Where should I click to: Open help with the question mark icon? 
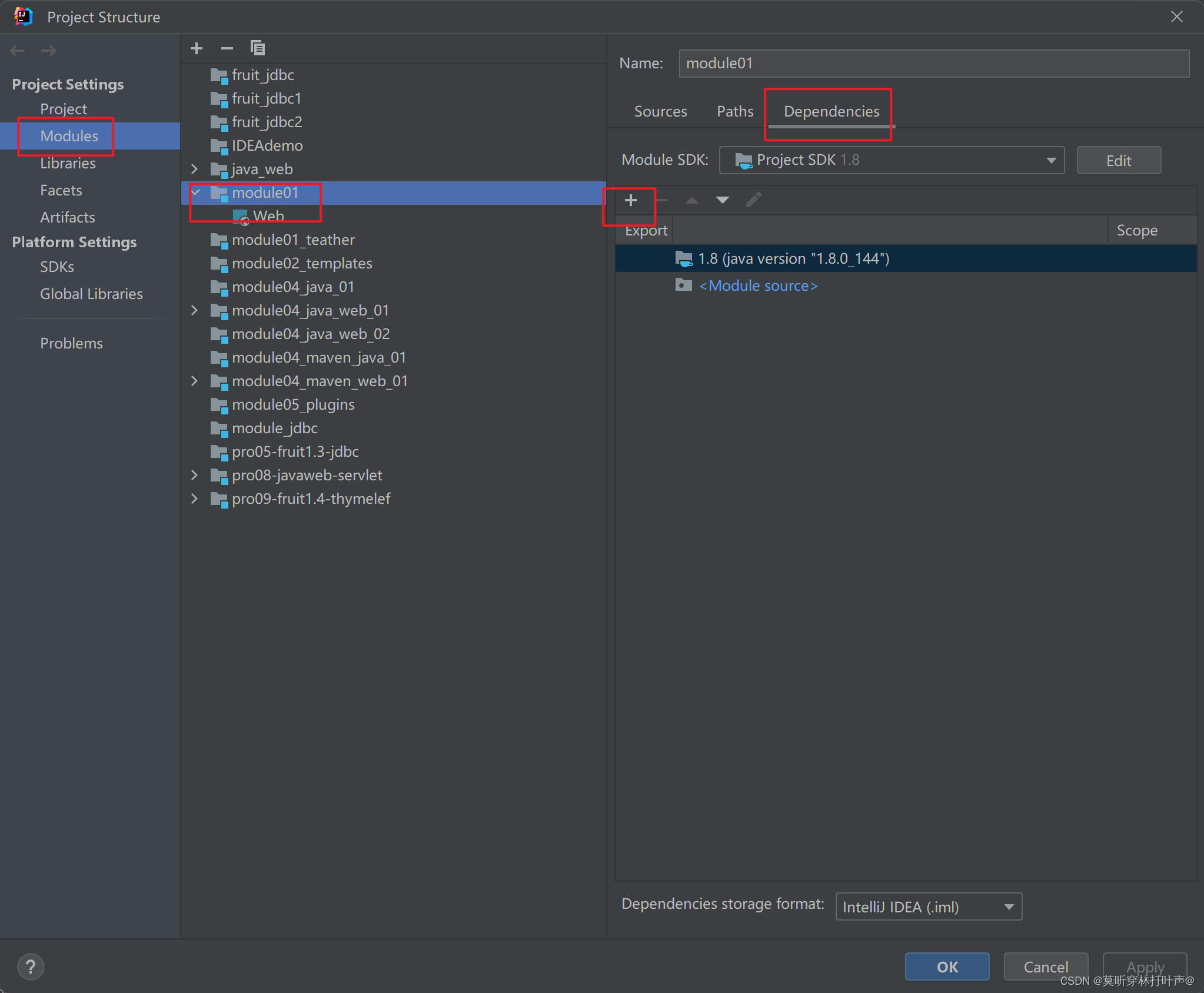pos(31,967)
